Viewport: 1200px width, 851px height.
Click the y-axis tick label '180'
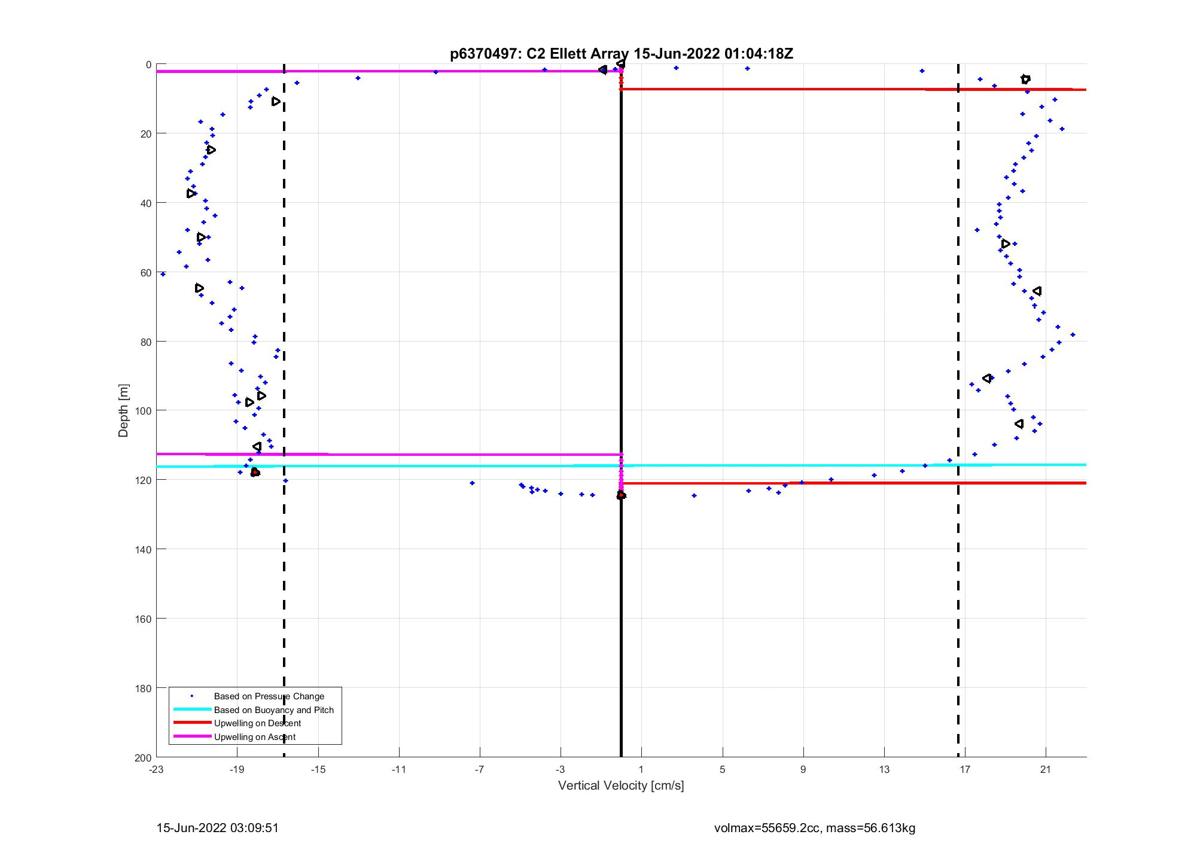point(142,688)
